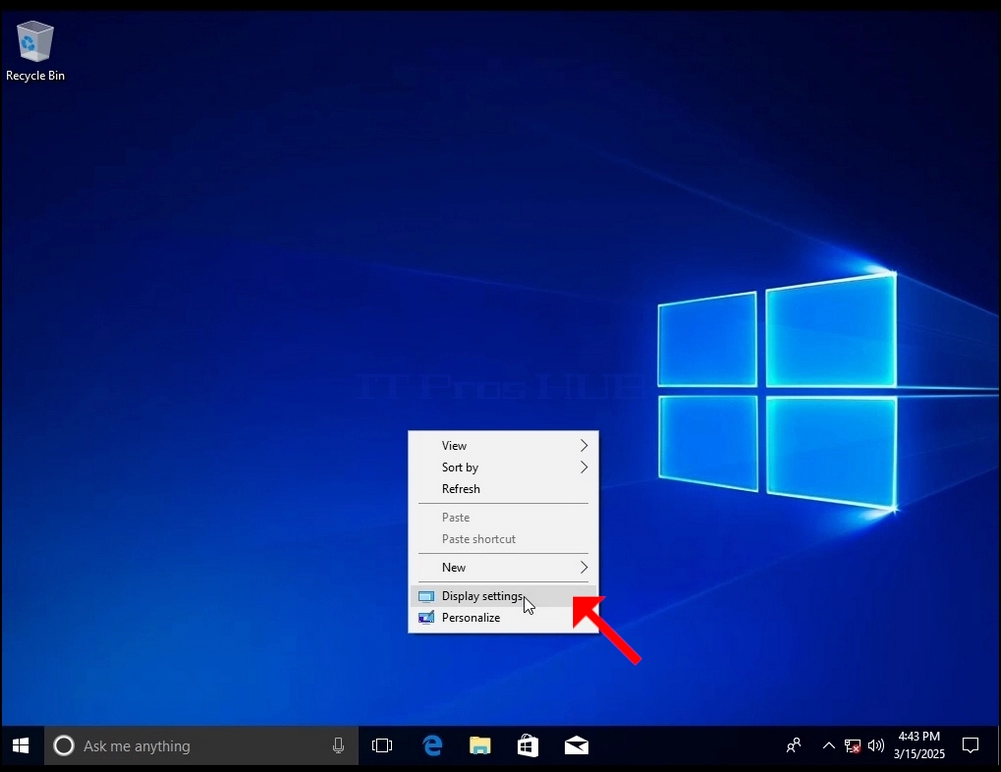Click the Cortana circle icon
Screen dimensions: 1001x772
64,745
